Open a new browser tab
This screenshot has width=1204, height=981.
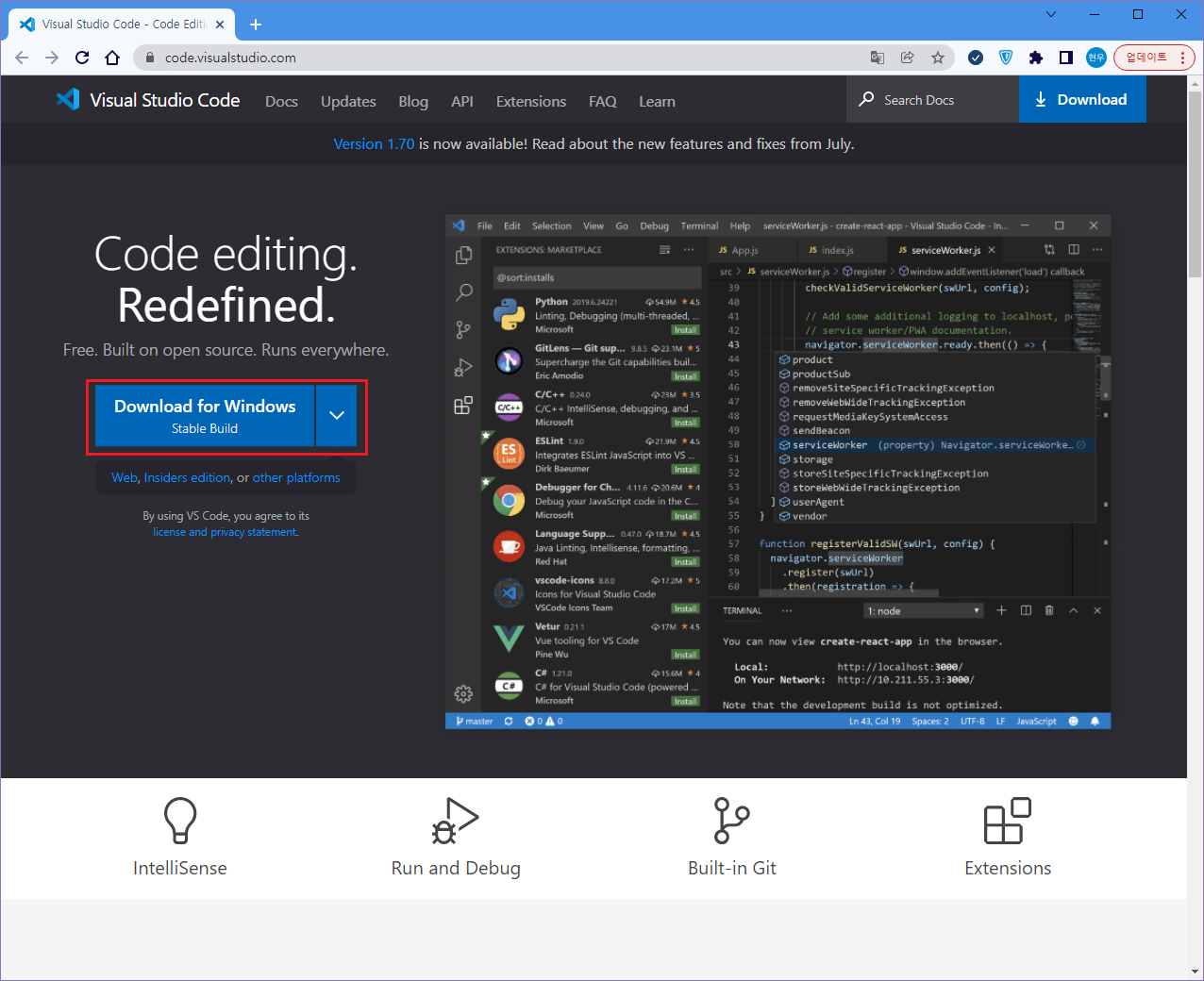pyautogui.click(x=256, y=25)
